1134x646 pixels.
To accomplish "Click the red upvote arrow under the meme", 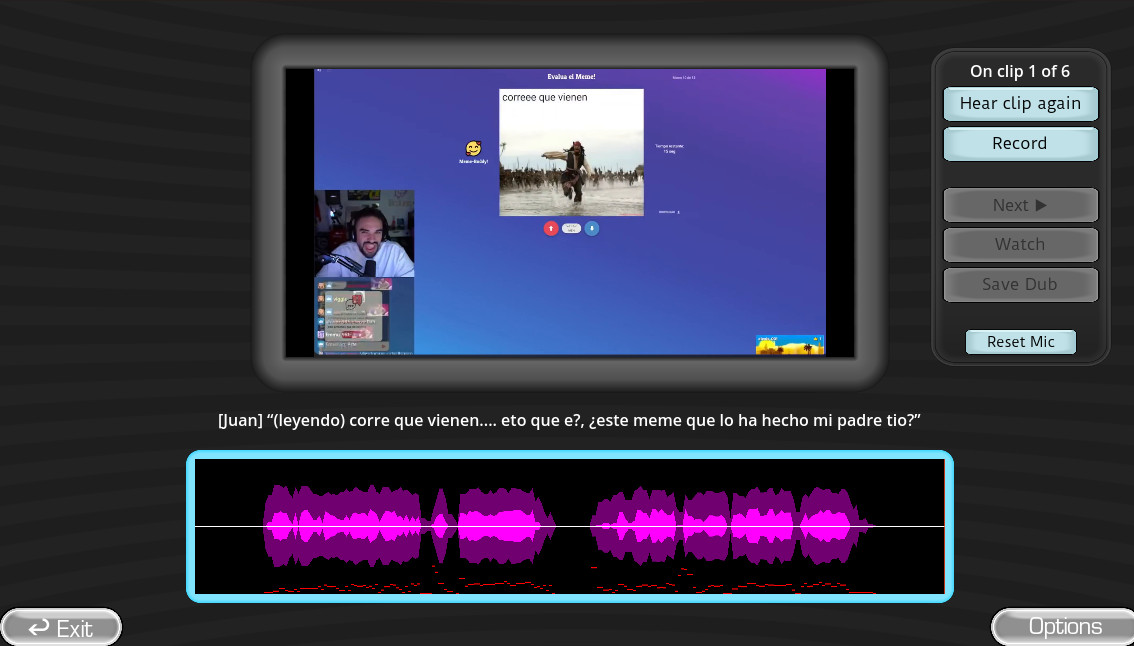I will (x=551, y=229).
